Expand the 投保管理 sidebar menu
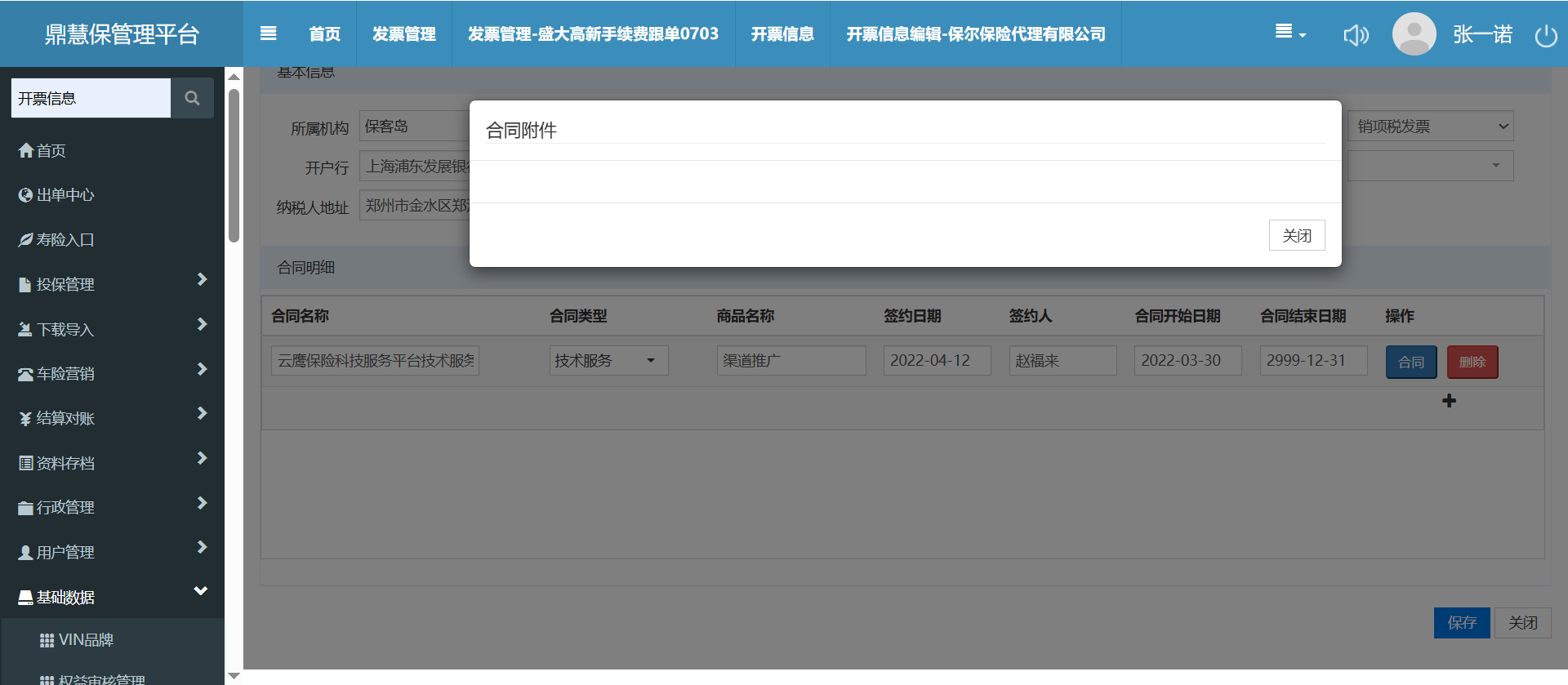Viewport: 1568px width, 685px height. (x=112, y=284)
